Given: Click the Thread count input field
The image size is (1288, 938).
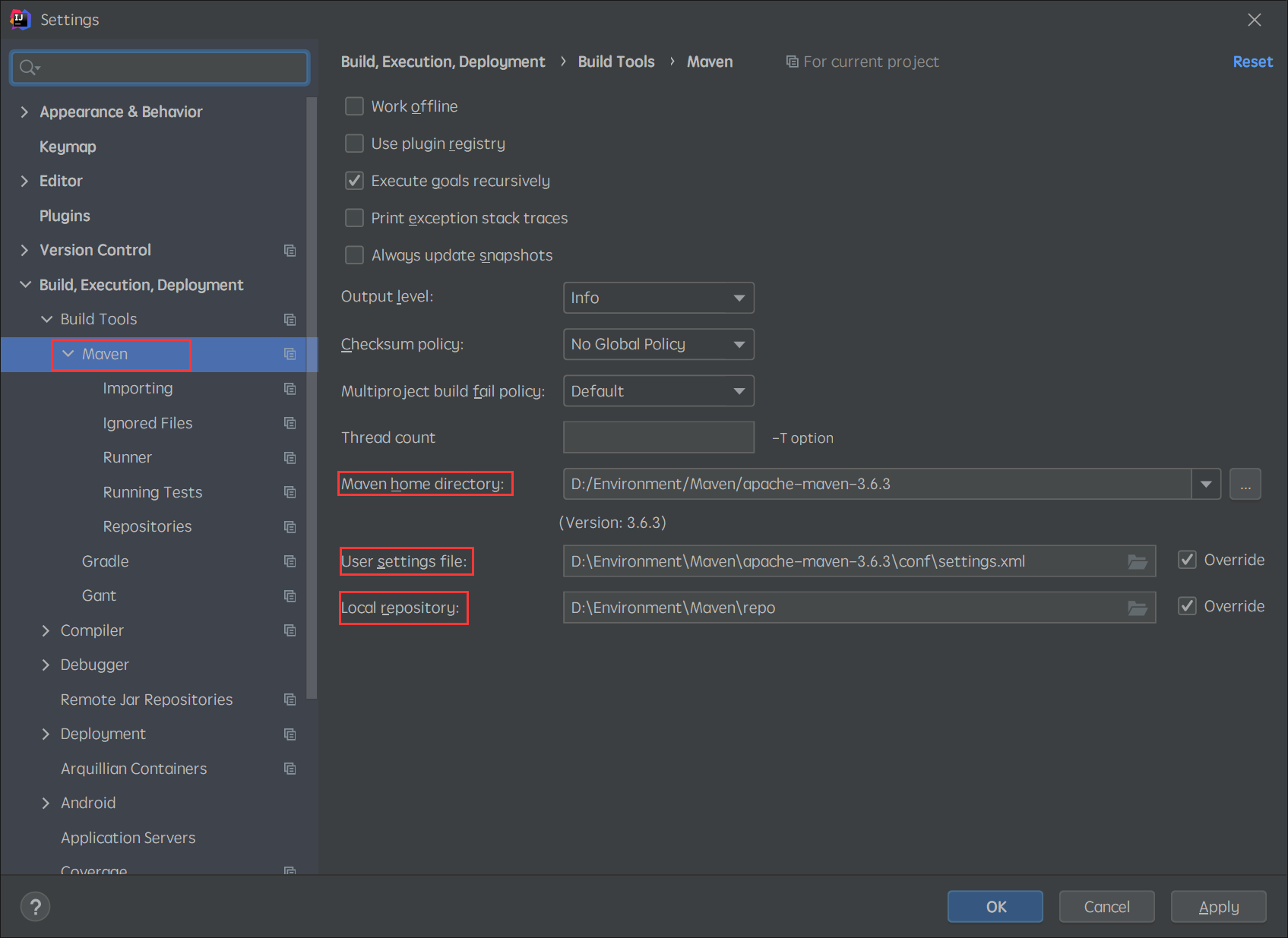Looking at the screenshot, I should 658,437.
